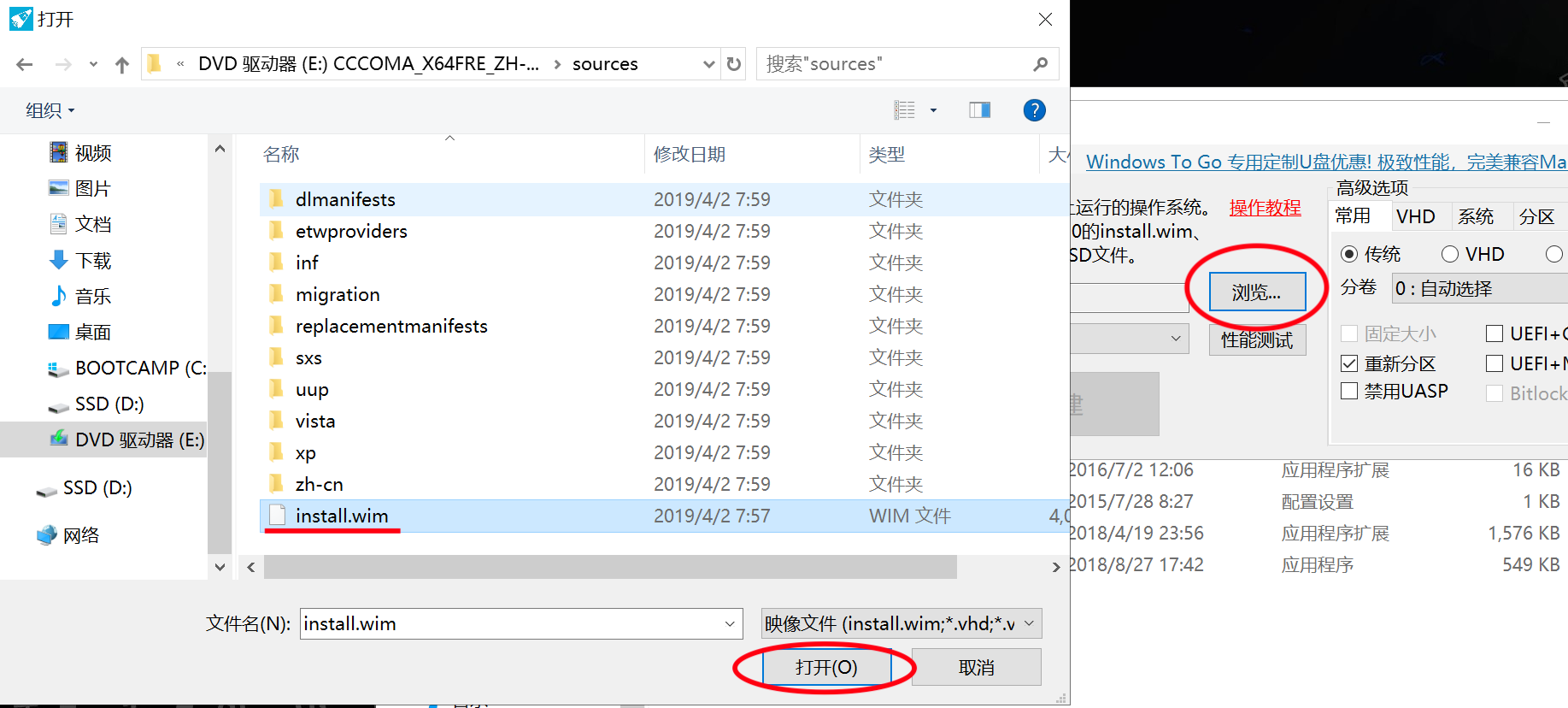Close the 打开 dialog
Image resolution: width=1568 pixels, height=708 pixels.
[1045, 19]
